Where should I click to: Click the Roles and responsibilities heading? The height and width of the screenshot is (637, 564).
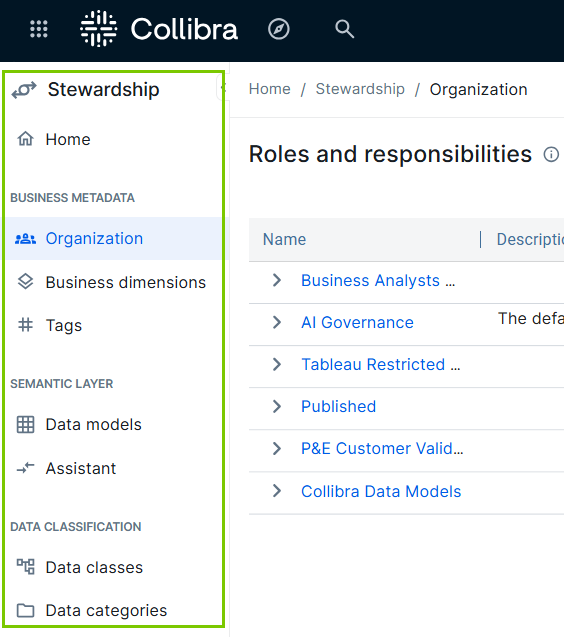(390, 154)
